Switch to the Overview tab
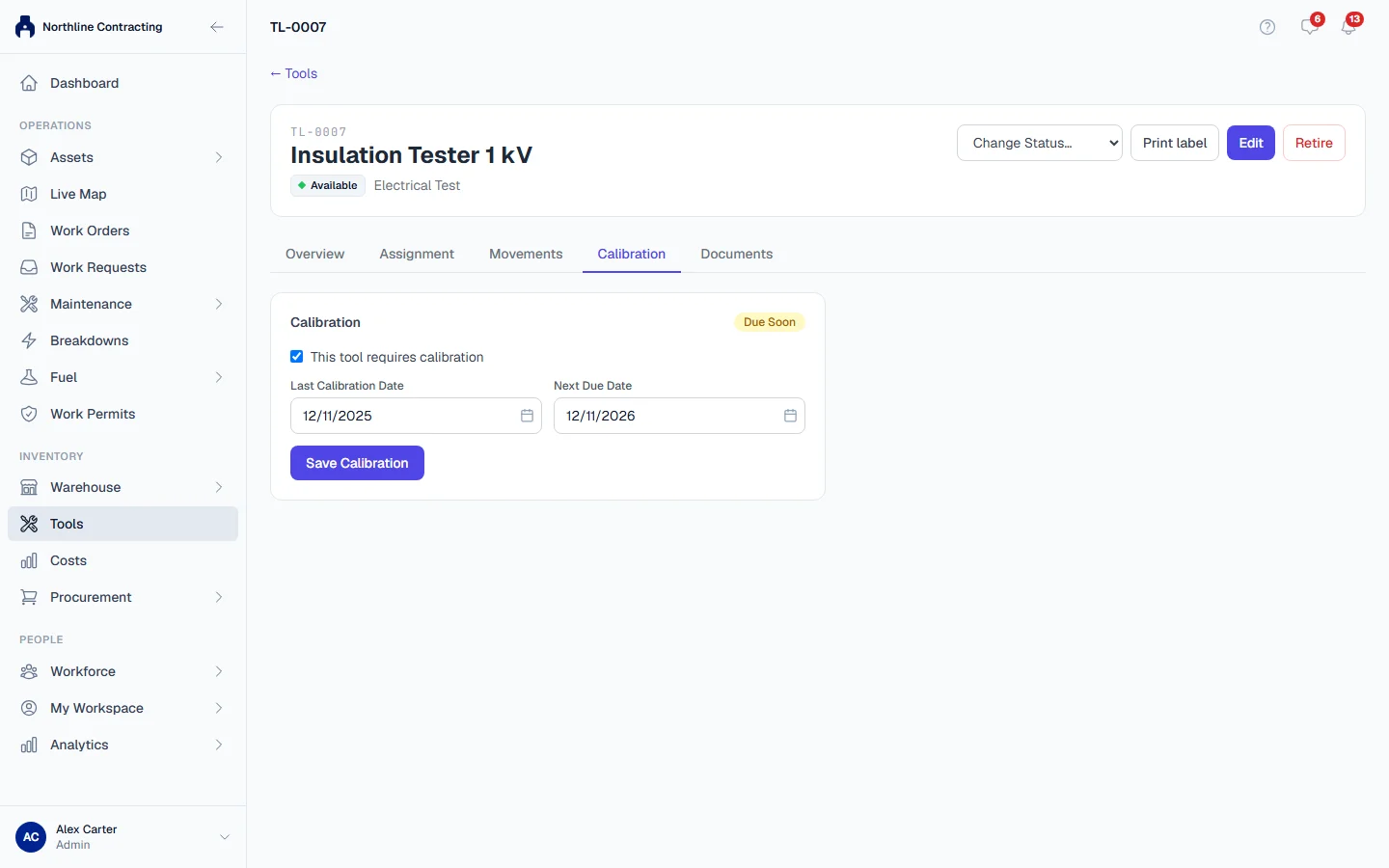 tap(314, 254)
